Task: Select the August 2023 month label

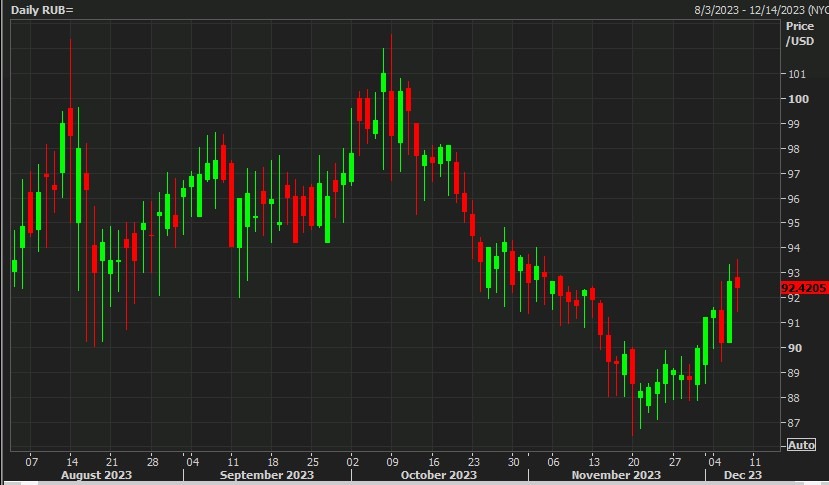Action: (x=97, y=476)
